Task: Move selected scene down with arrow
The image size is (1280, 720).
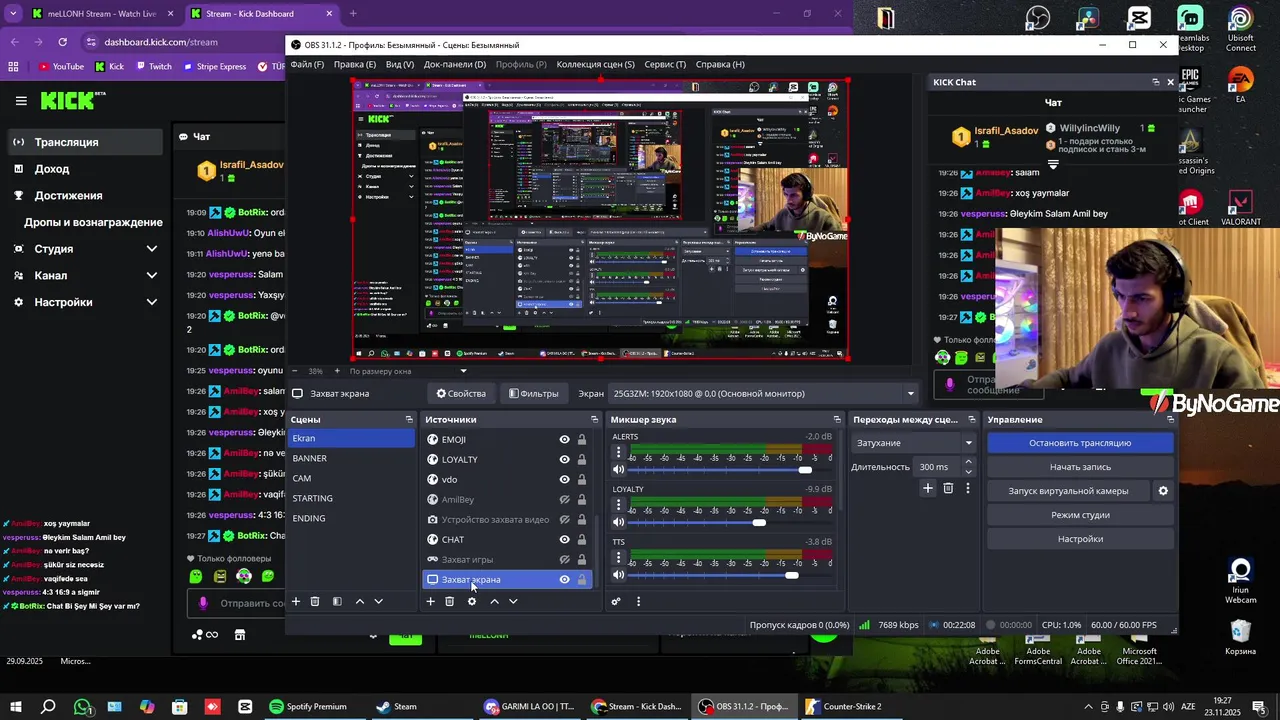Action: (x=378, y=601)
